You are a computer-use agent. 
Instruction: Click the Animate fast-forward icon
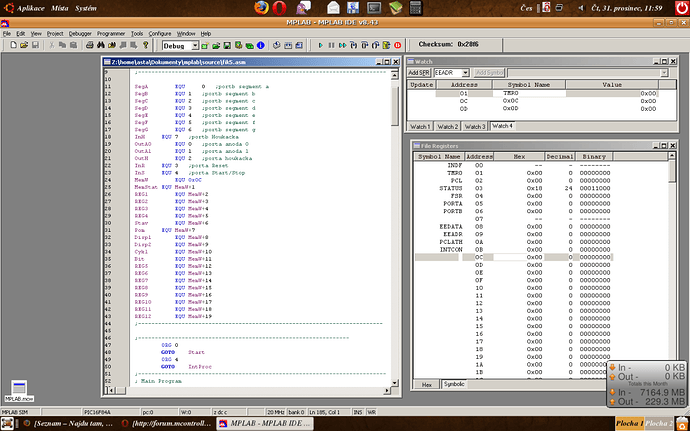(x=342, y=45)
